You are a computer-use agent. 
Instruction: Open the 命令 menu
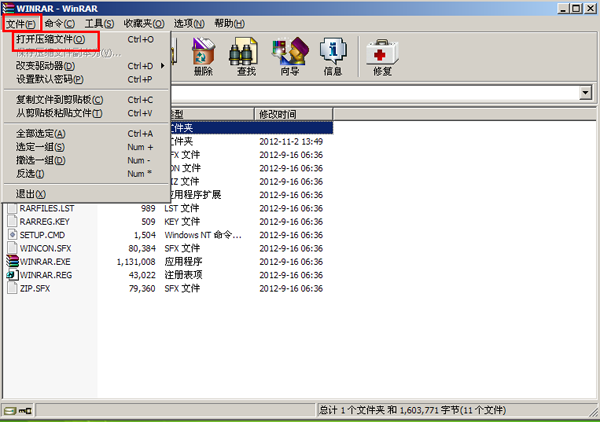pos(59,22)
